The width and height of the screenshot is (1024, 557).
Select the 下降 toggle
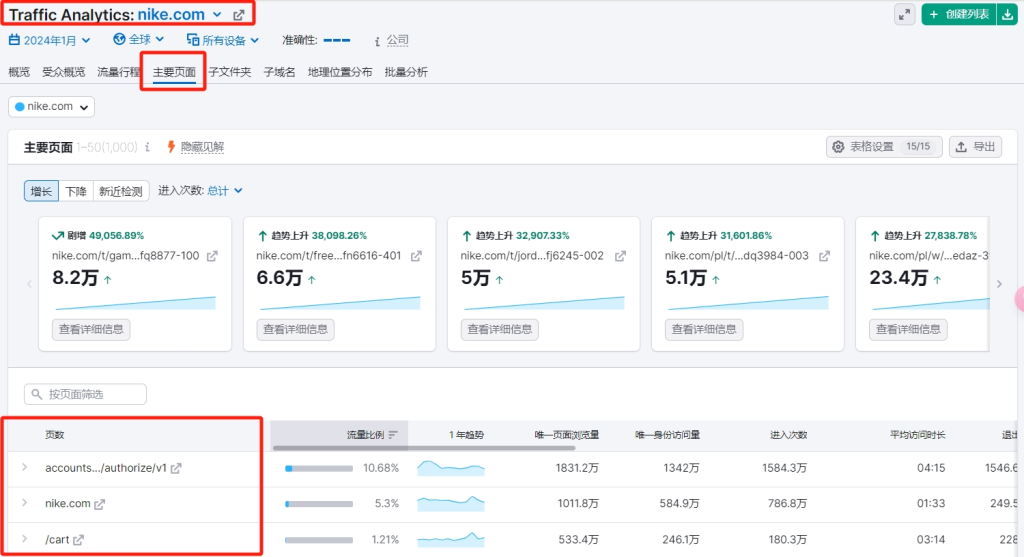(76, 191)
